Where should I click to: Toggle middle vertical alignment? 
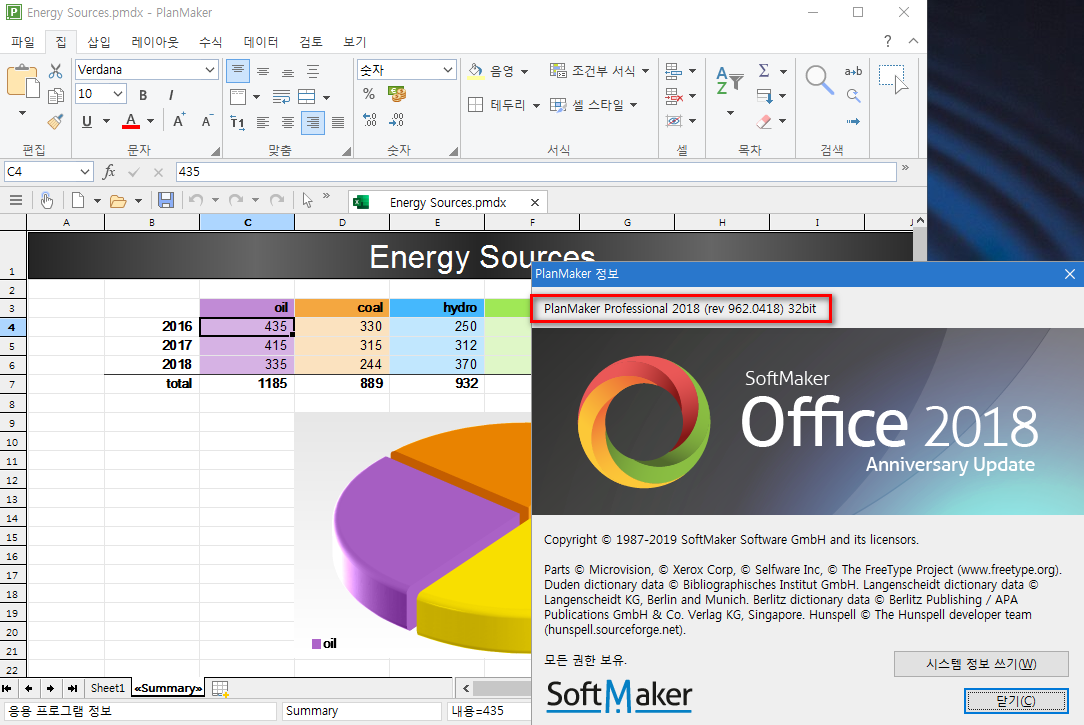click(x=263, y=71)
